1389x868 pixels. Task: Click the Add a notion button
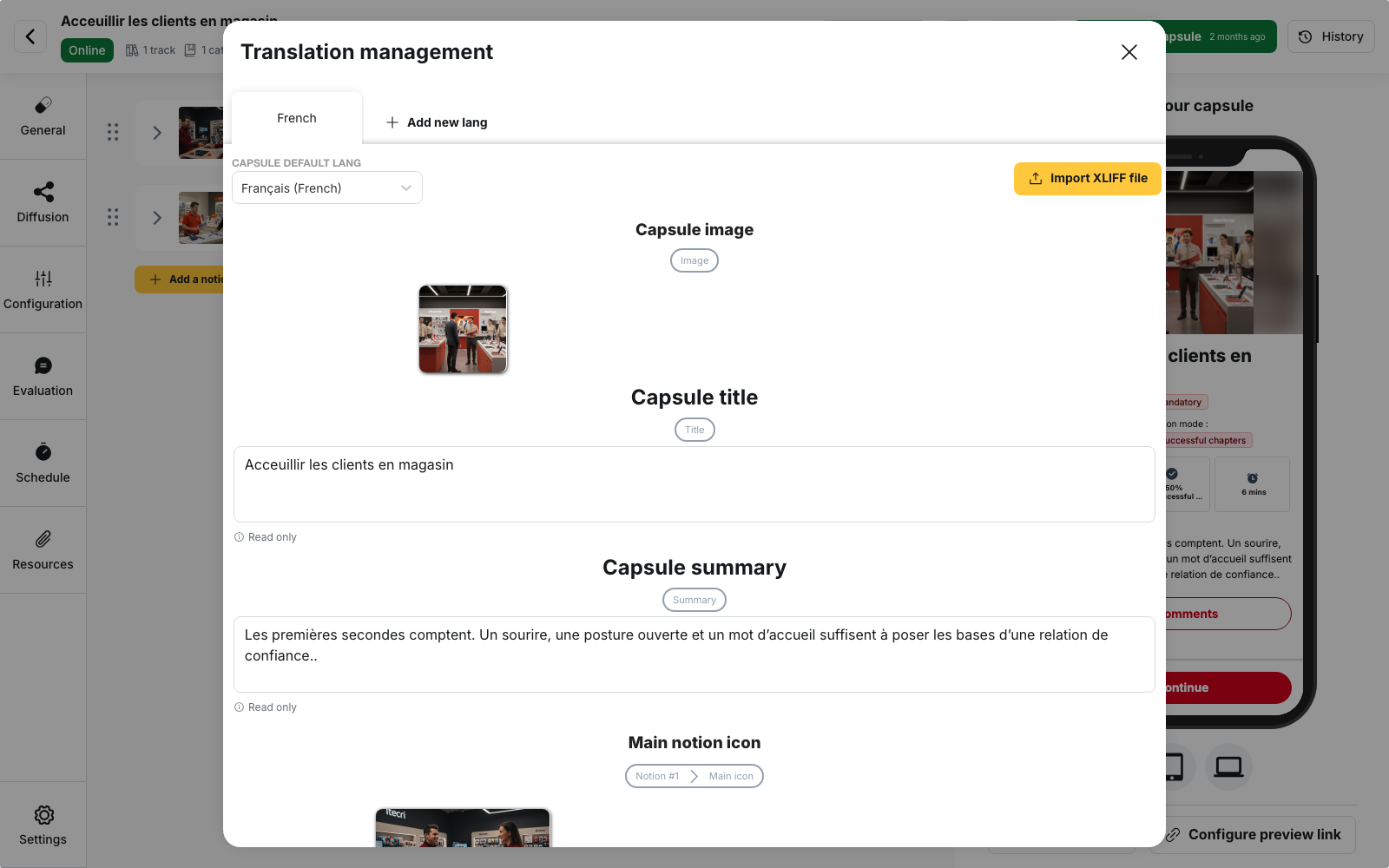coord(180,279)
